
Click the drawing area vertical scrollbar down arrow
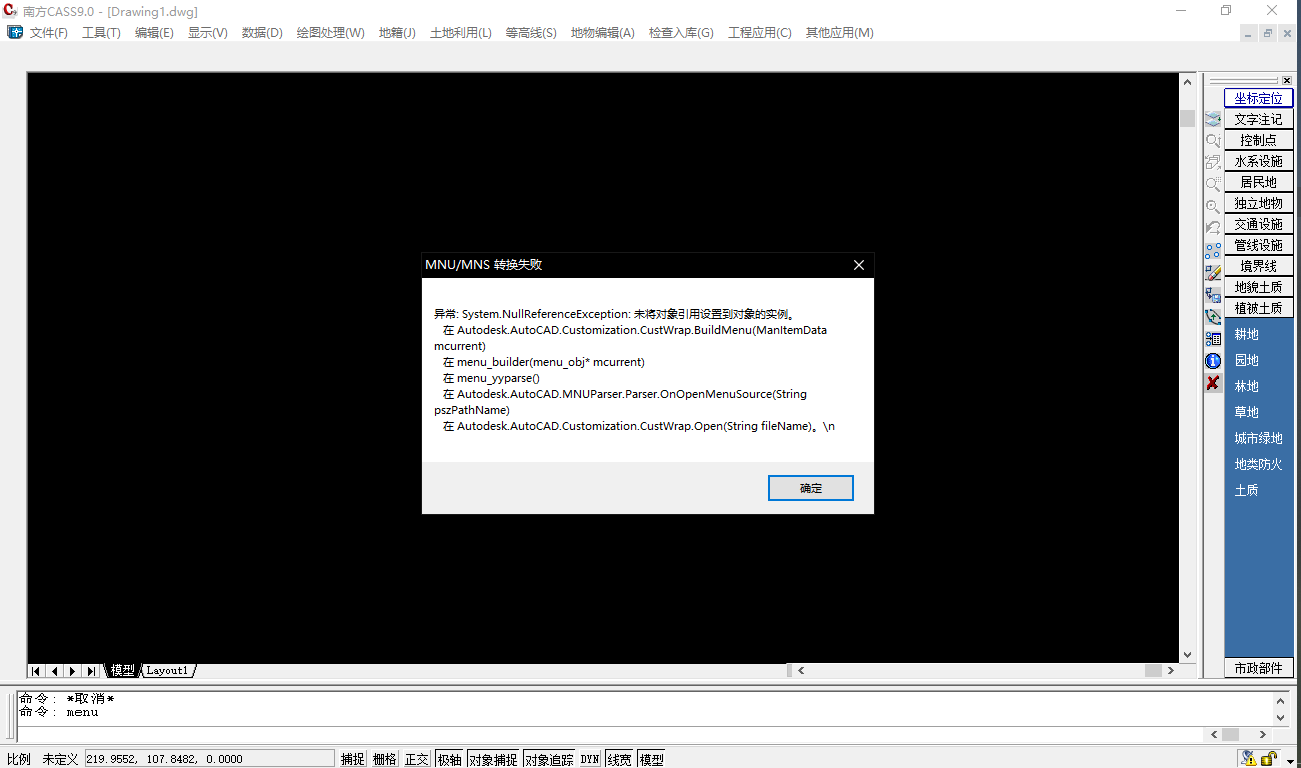[x=1187, y=655]
